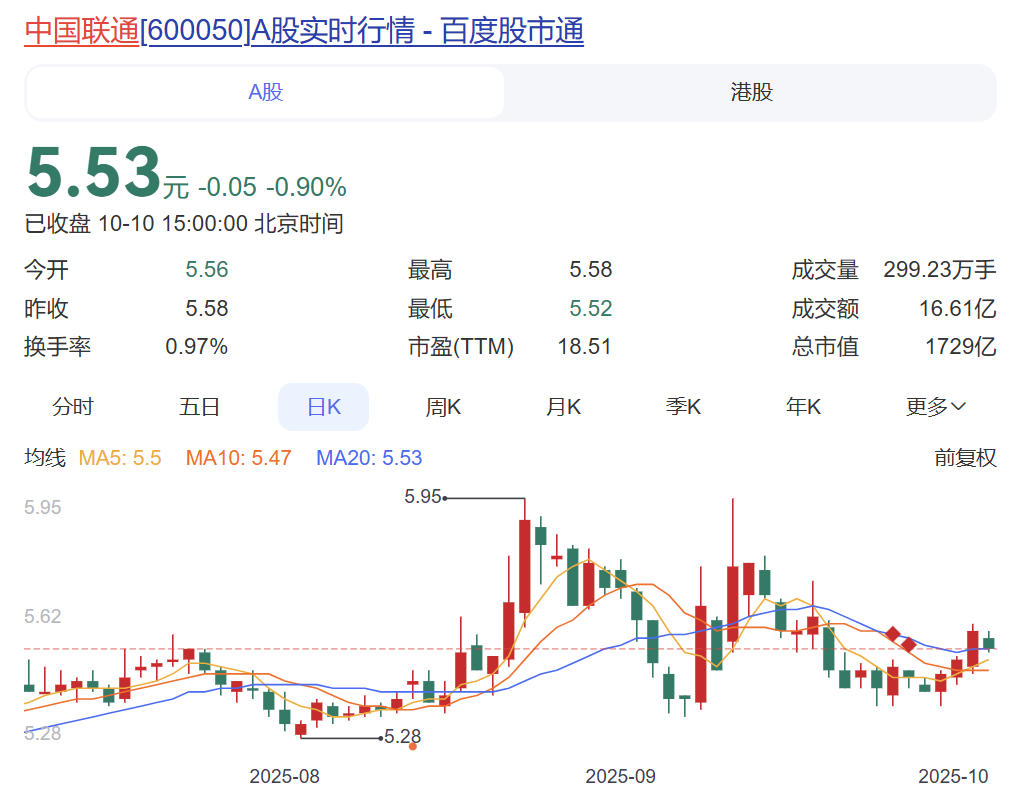Click the large 5.53 current price

(x=93, y=172)
